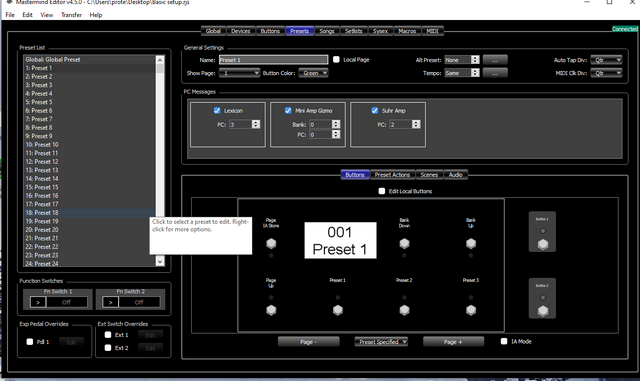Click the Preset 2 footswitch icon

click(404, 310)
